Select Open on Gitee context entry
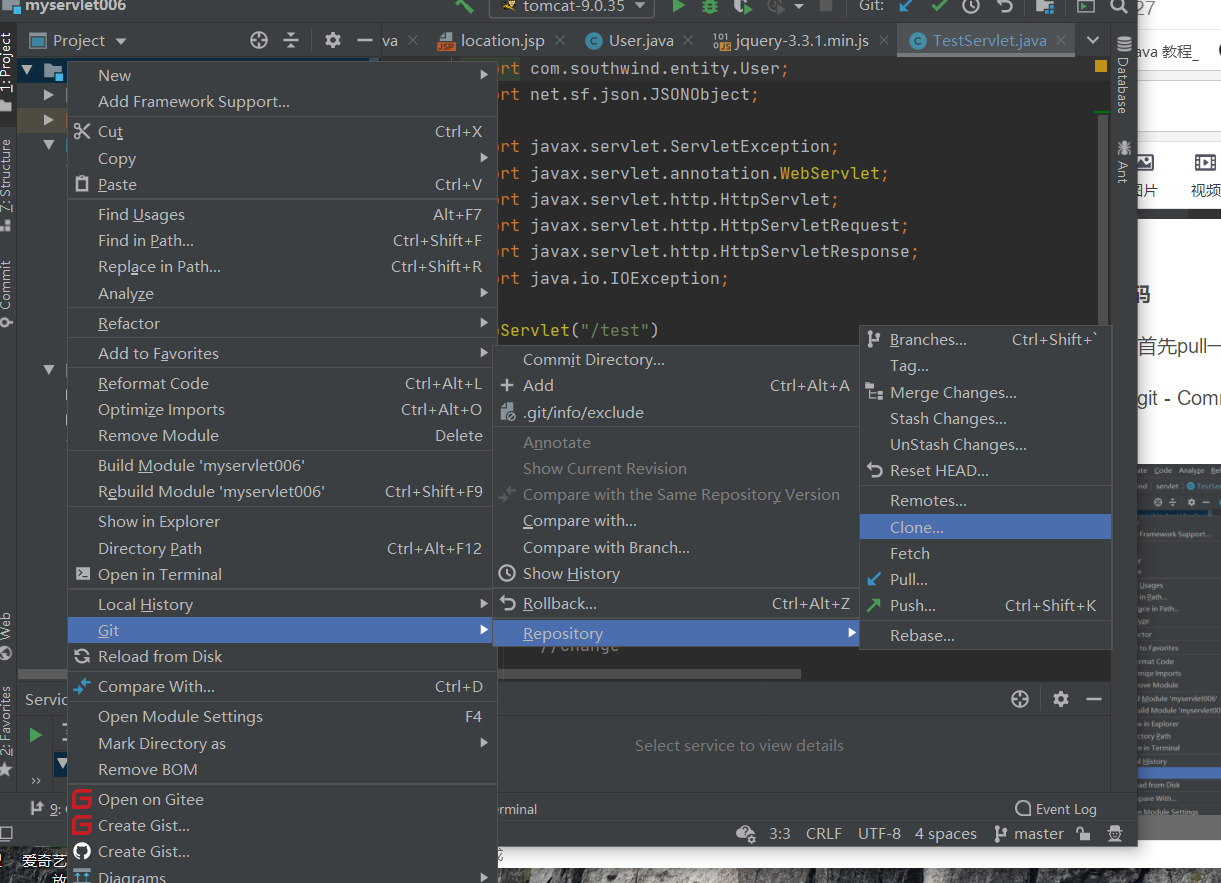The height and width of the screenshot is (883, 1221). [281, 799]
